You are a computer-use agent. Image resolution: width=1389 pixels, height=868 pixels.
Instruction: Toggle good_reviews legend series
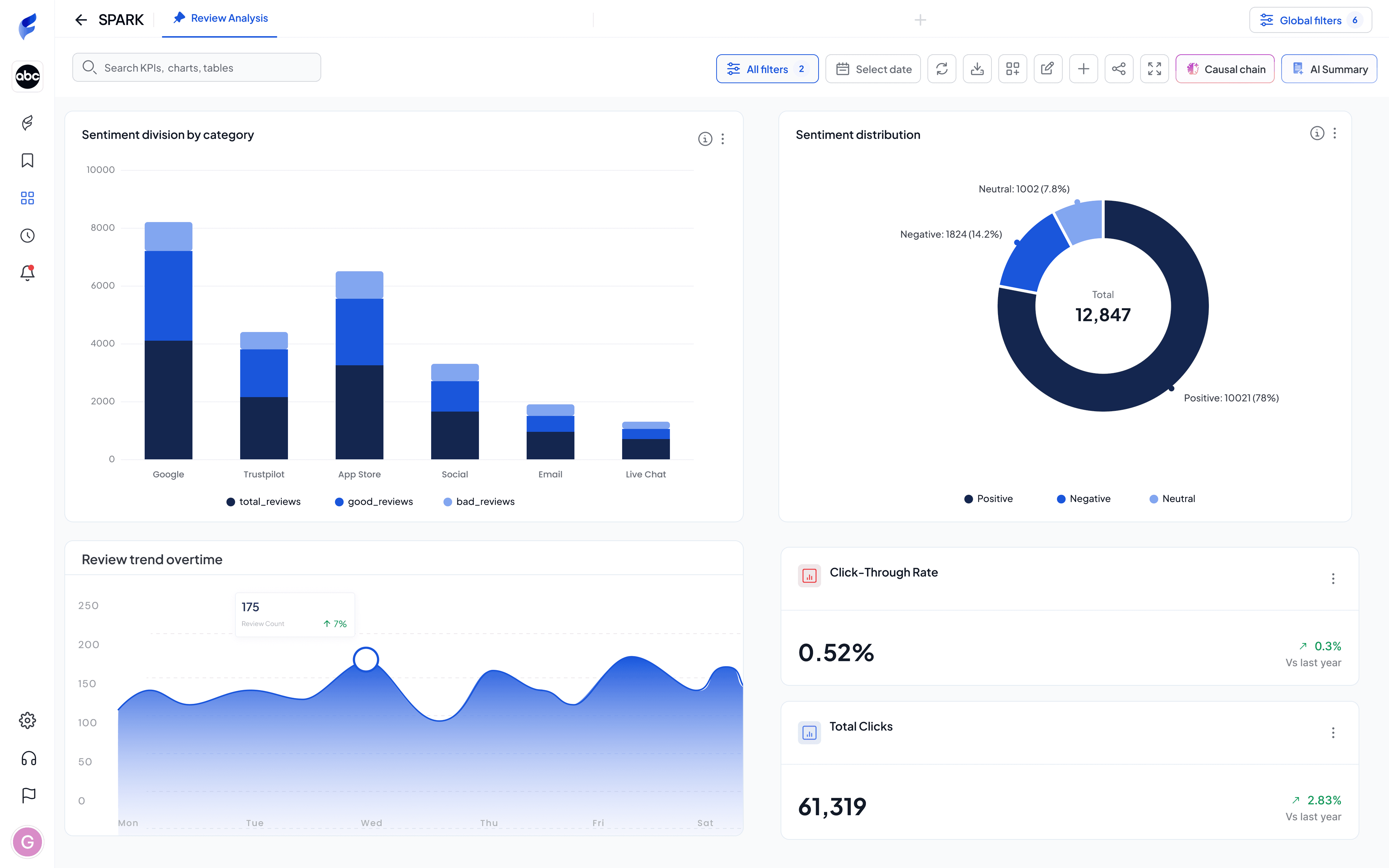[374, 502]
